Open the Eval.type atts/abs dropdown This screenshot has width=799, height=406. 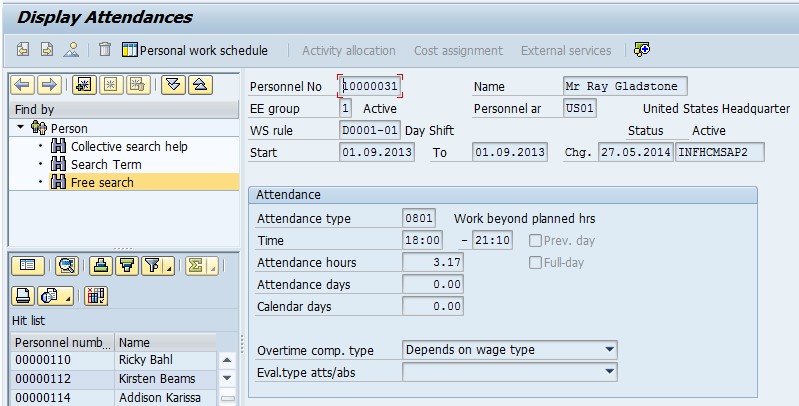tap(609, 372)
